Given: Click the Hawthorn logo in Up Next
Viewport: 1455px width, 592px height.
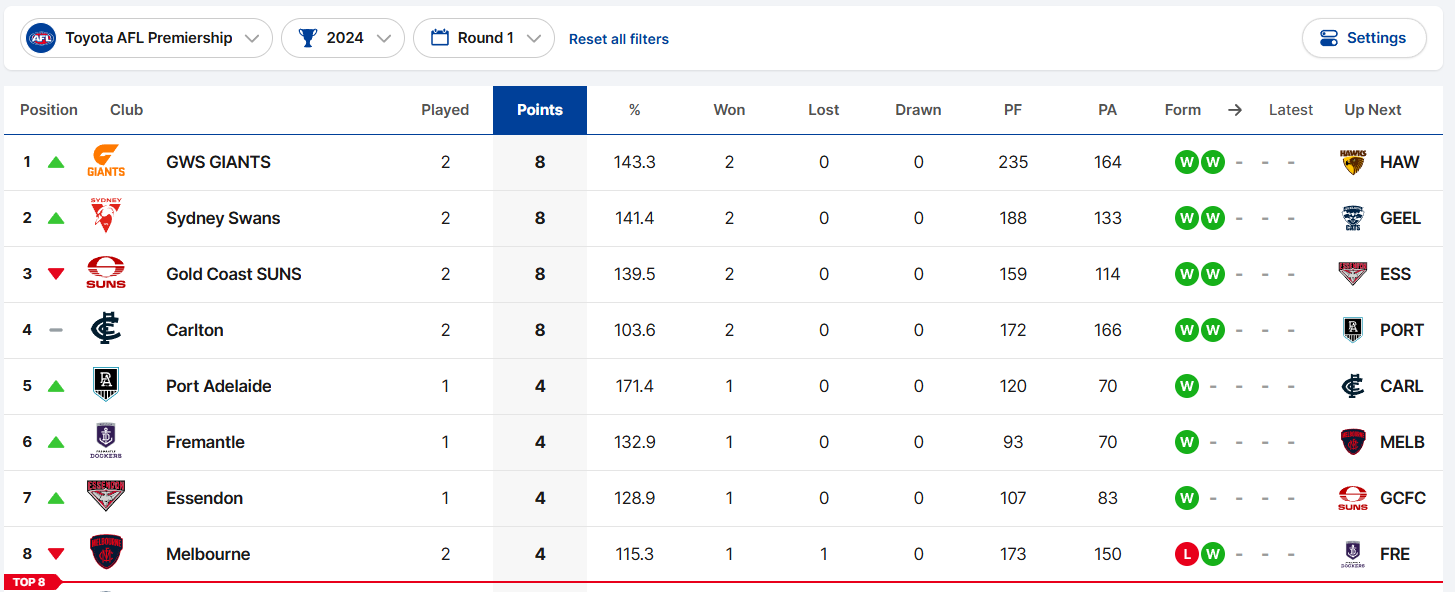Looking at the screenshot, I should point(1353,162).
